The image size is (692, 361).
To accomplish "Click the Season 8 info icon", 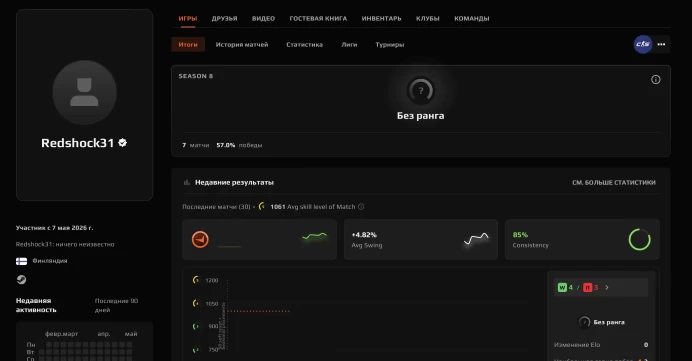I will 656,79.
